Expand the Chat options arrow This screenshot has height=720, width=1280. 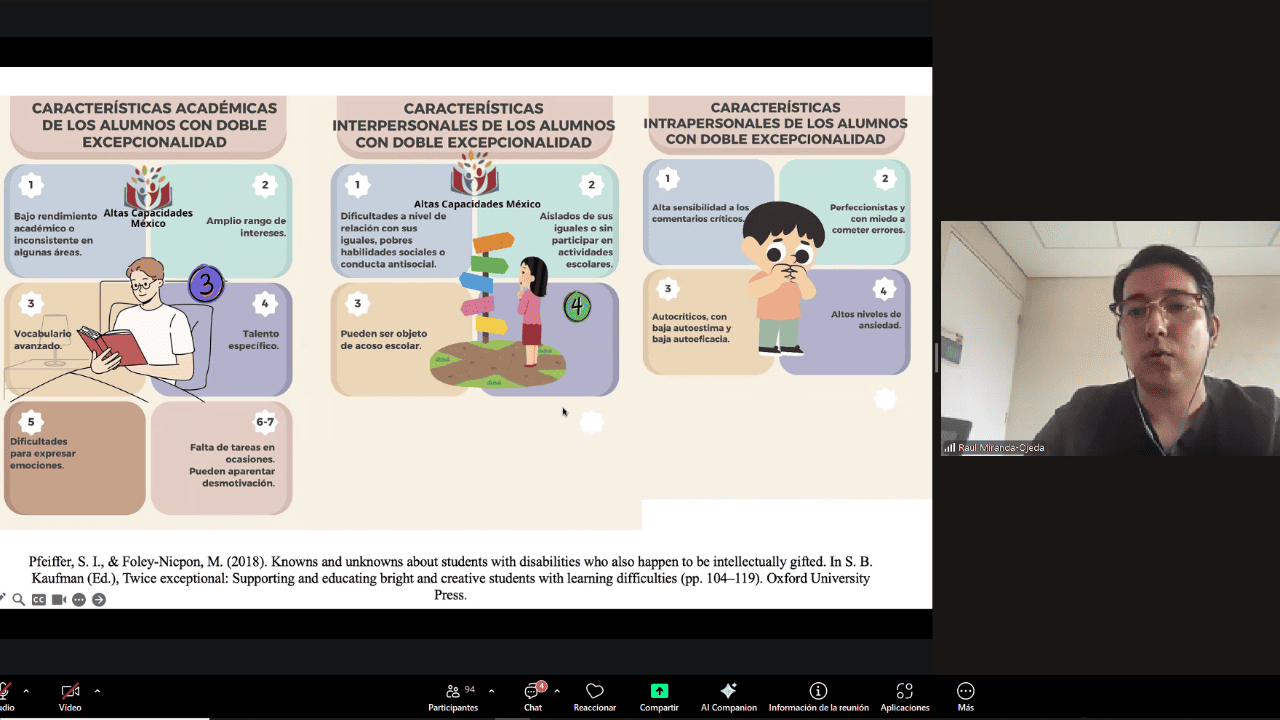click(556, 691)
